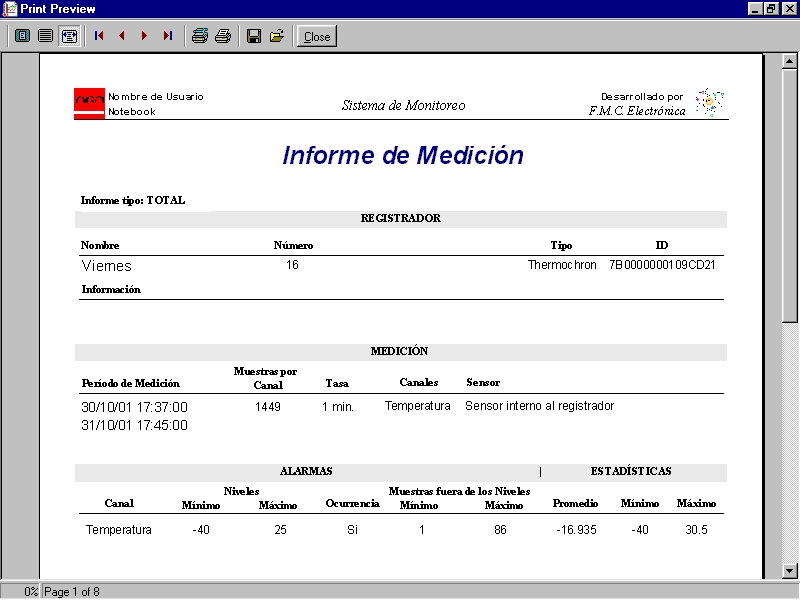
Task: Print the report with the printer icon
Action: coord(223,36)
